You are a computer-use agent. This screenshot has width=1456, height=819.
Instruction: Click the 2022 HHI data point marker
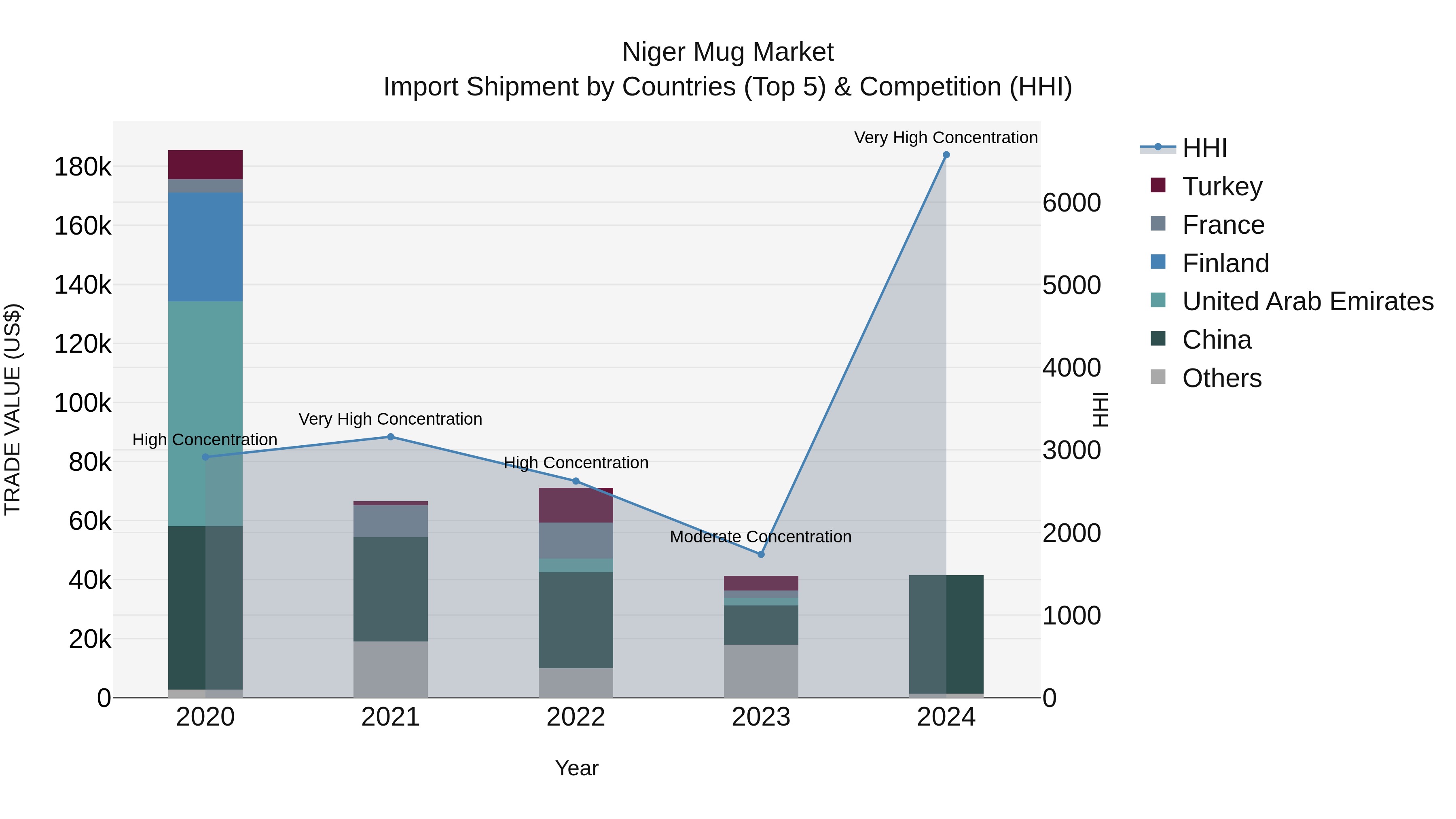tap(576, 481)
